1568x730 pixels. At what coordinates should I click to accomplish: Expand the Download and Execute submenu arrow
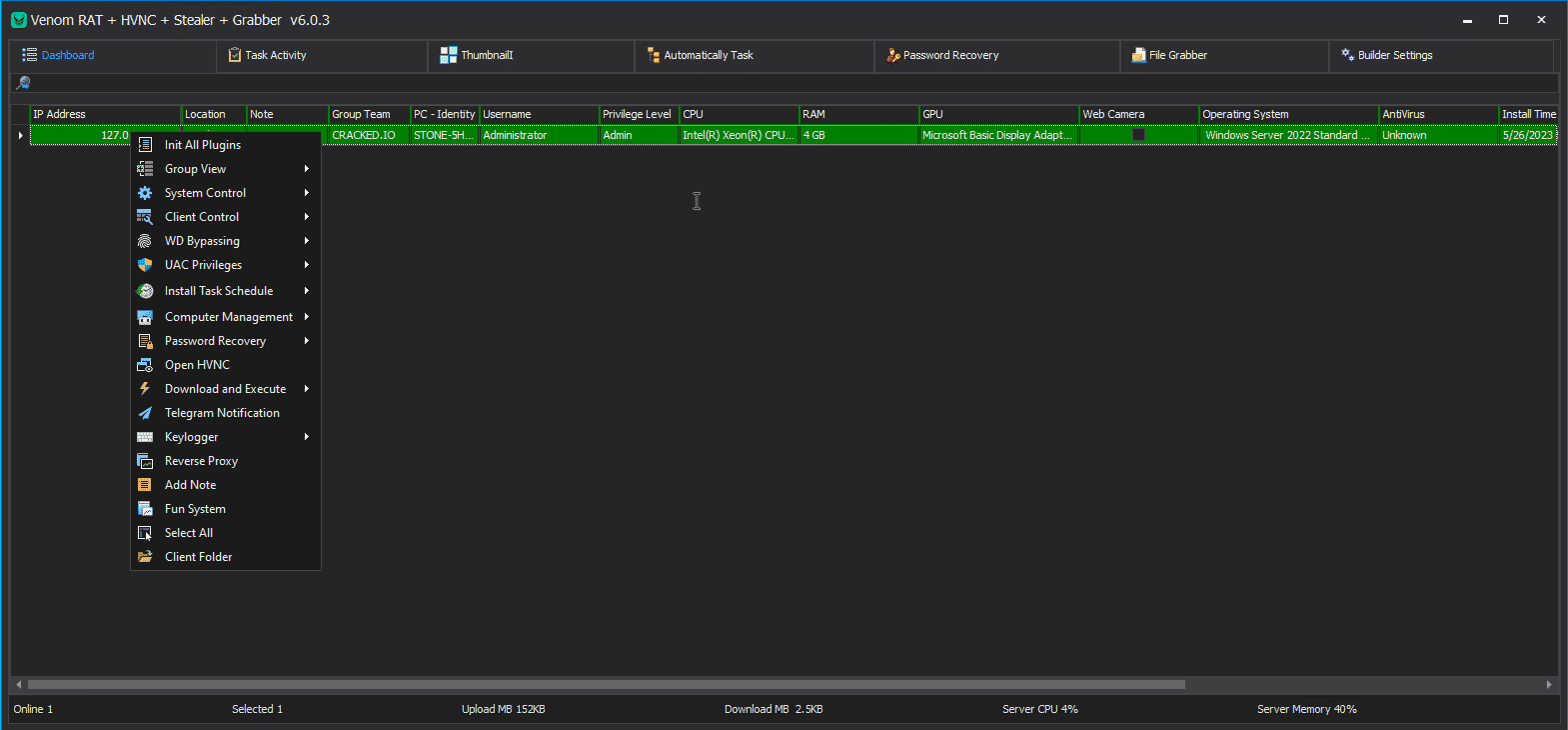[x=307, y=389]
